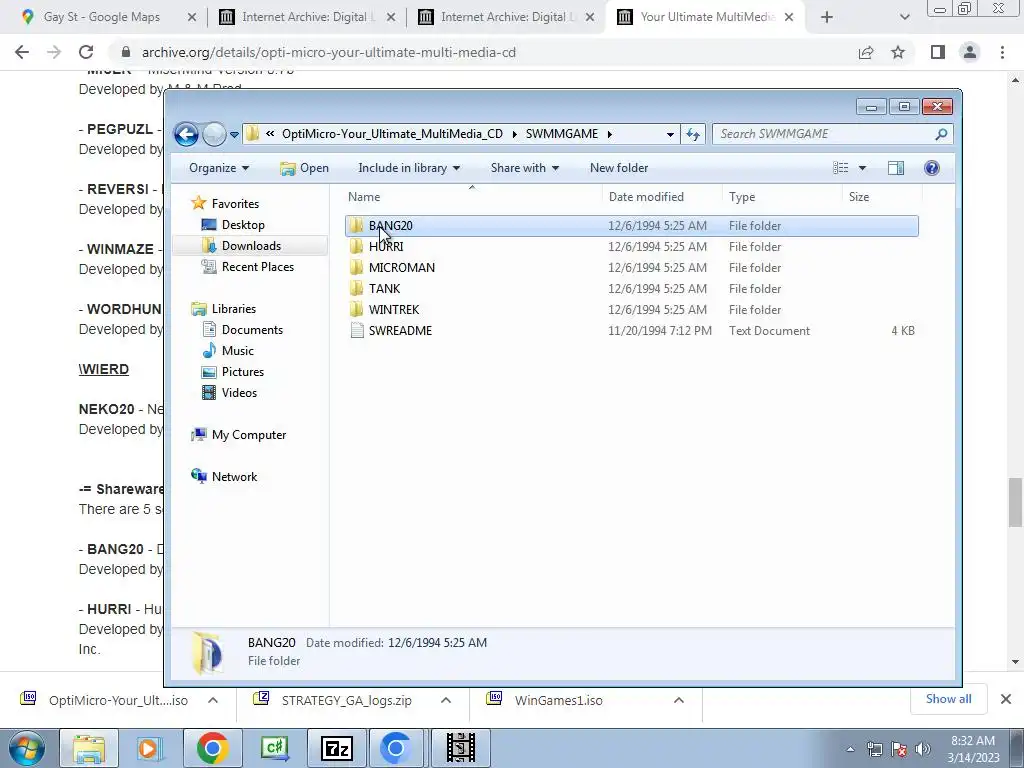Image resolution: width=1024 pixels, height=768 pixels.
Task: Expand the address bar history dropdown
Action: (x=669, y=134)
